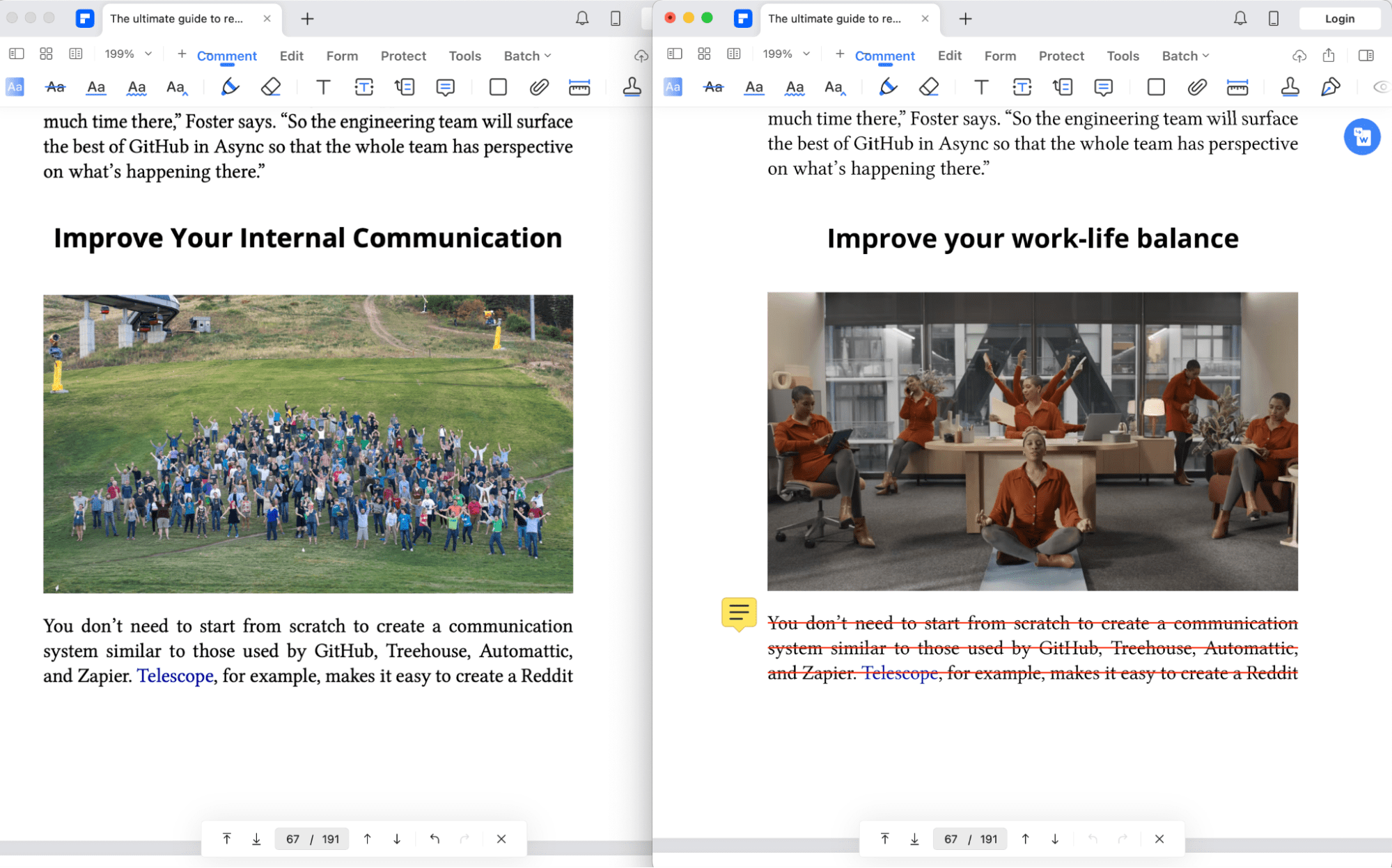Open the Protect tab in left window
Screen dimensions: 1392x868
403,56
